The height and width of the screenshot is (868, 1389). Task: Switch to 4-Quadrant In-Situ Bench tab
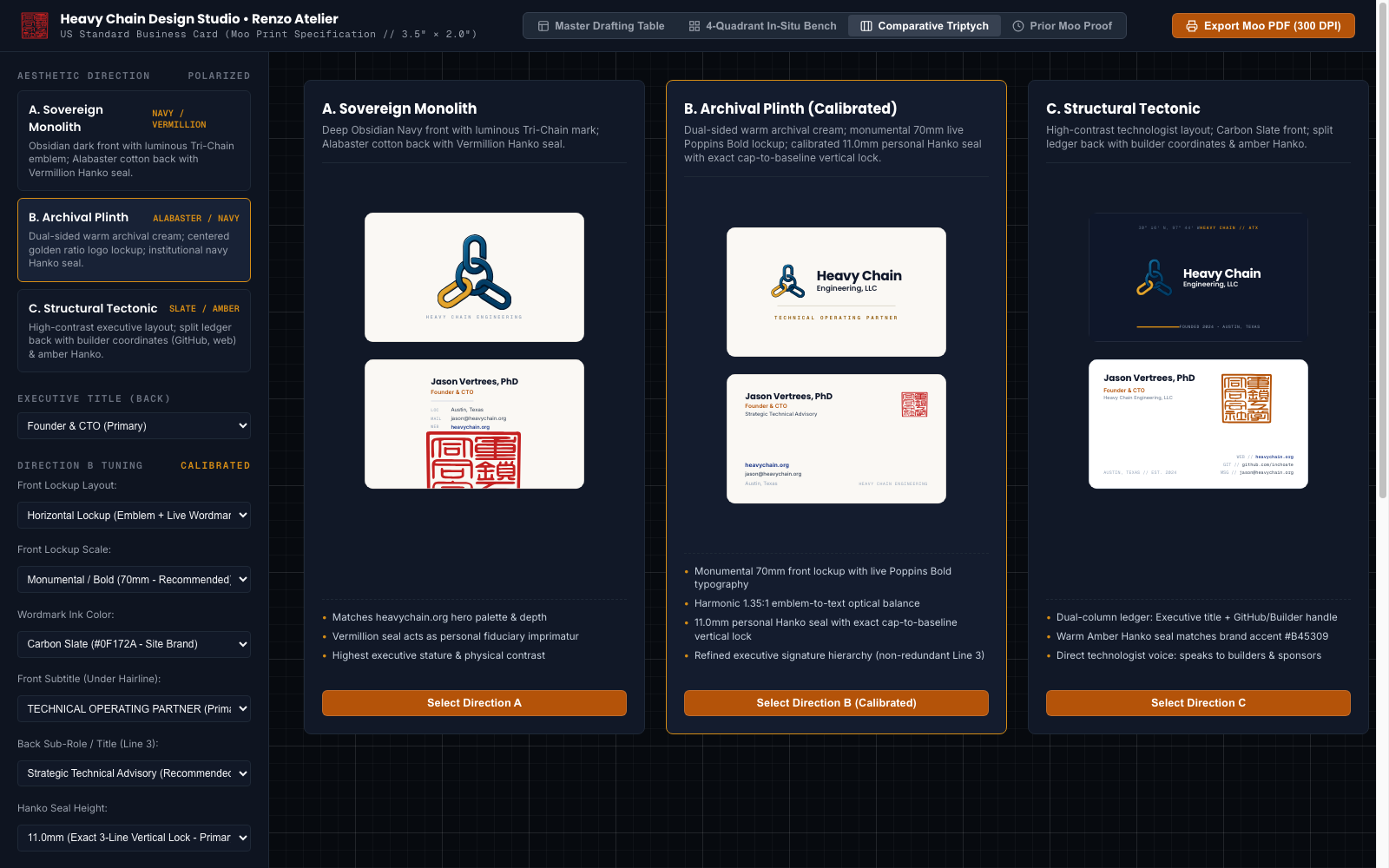pos(762,26)
